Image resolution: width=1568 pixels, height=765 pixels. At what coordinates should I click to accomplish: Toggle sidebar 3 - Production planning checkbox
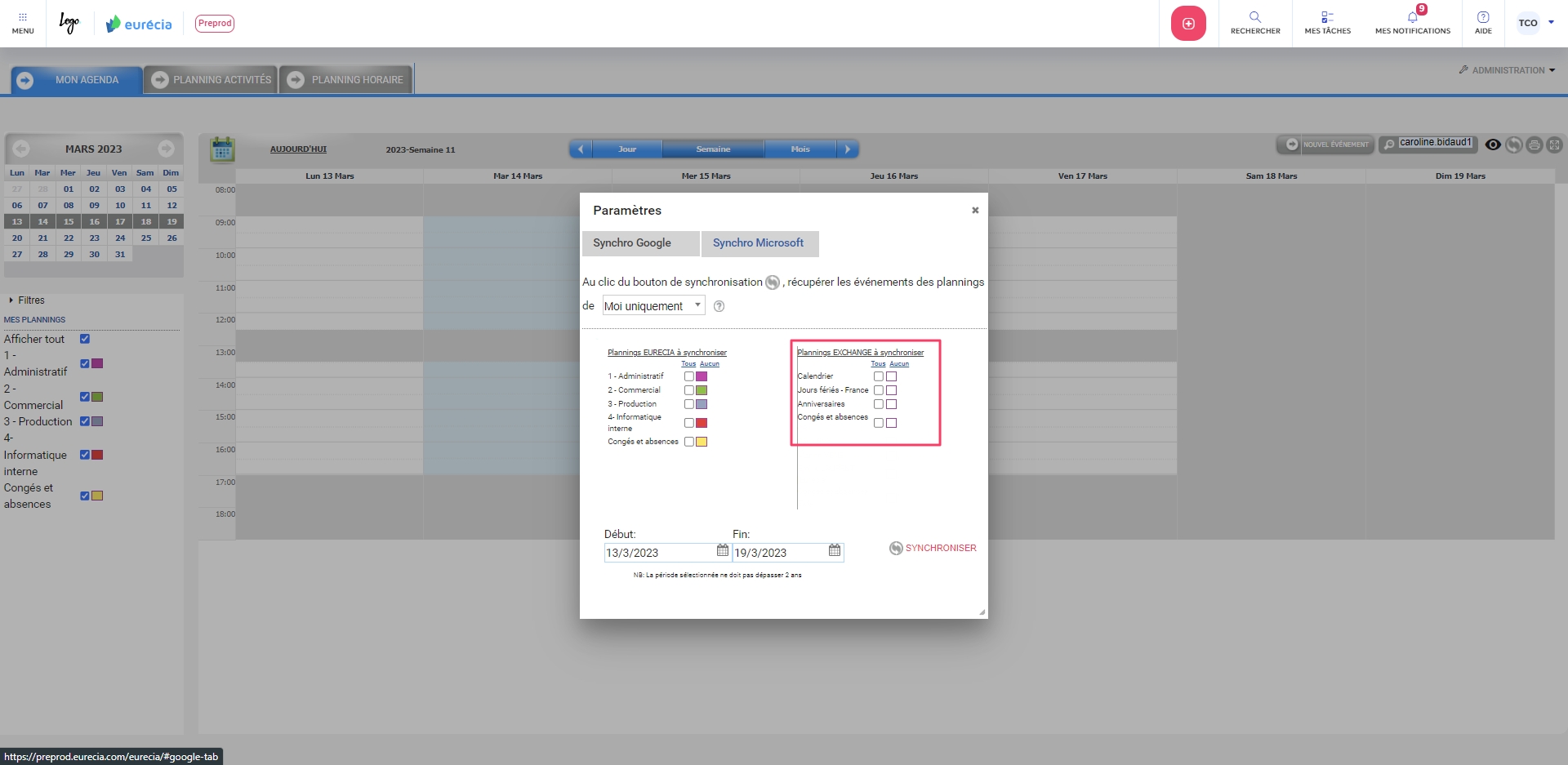tap(85, 421)
